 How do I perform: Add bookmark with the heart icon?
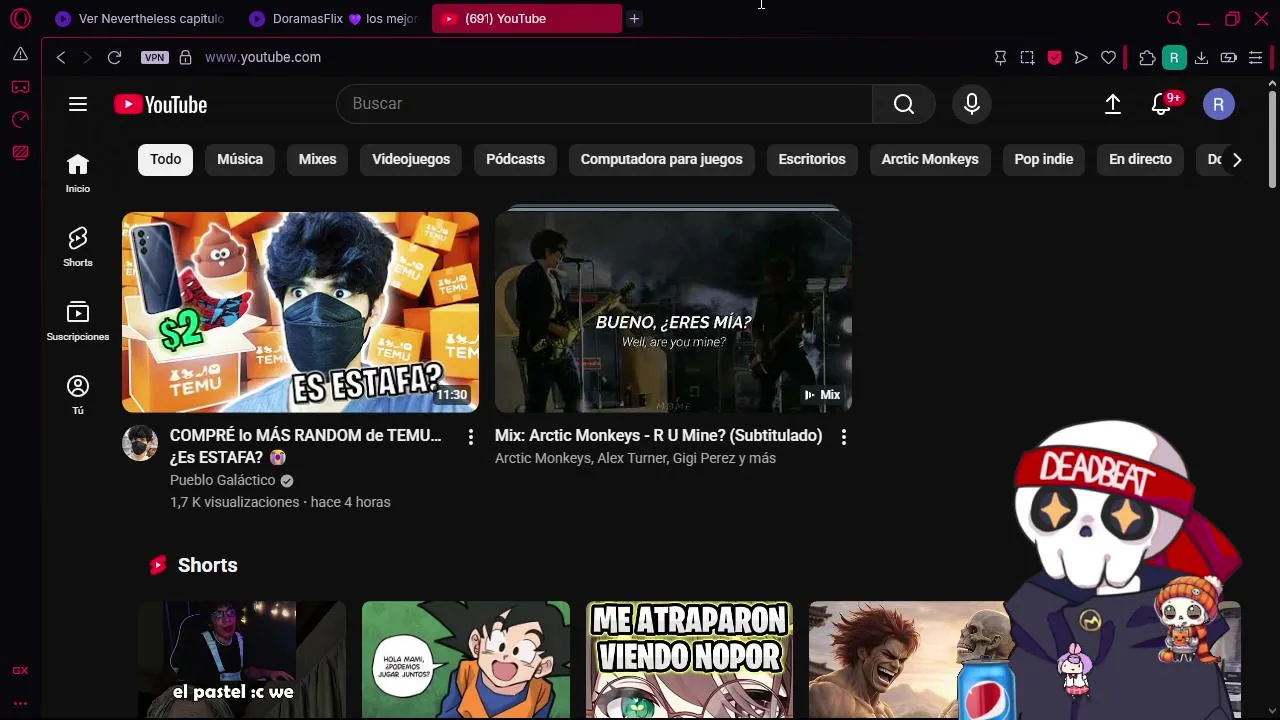click(1108, 58)
